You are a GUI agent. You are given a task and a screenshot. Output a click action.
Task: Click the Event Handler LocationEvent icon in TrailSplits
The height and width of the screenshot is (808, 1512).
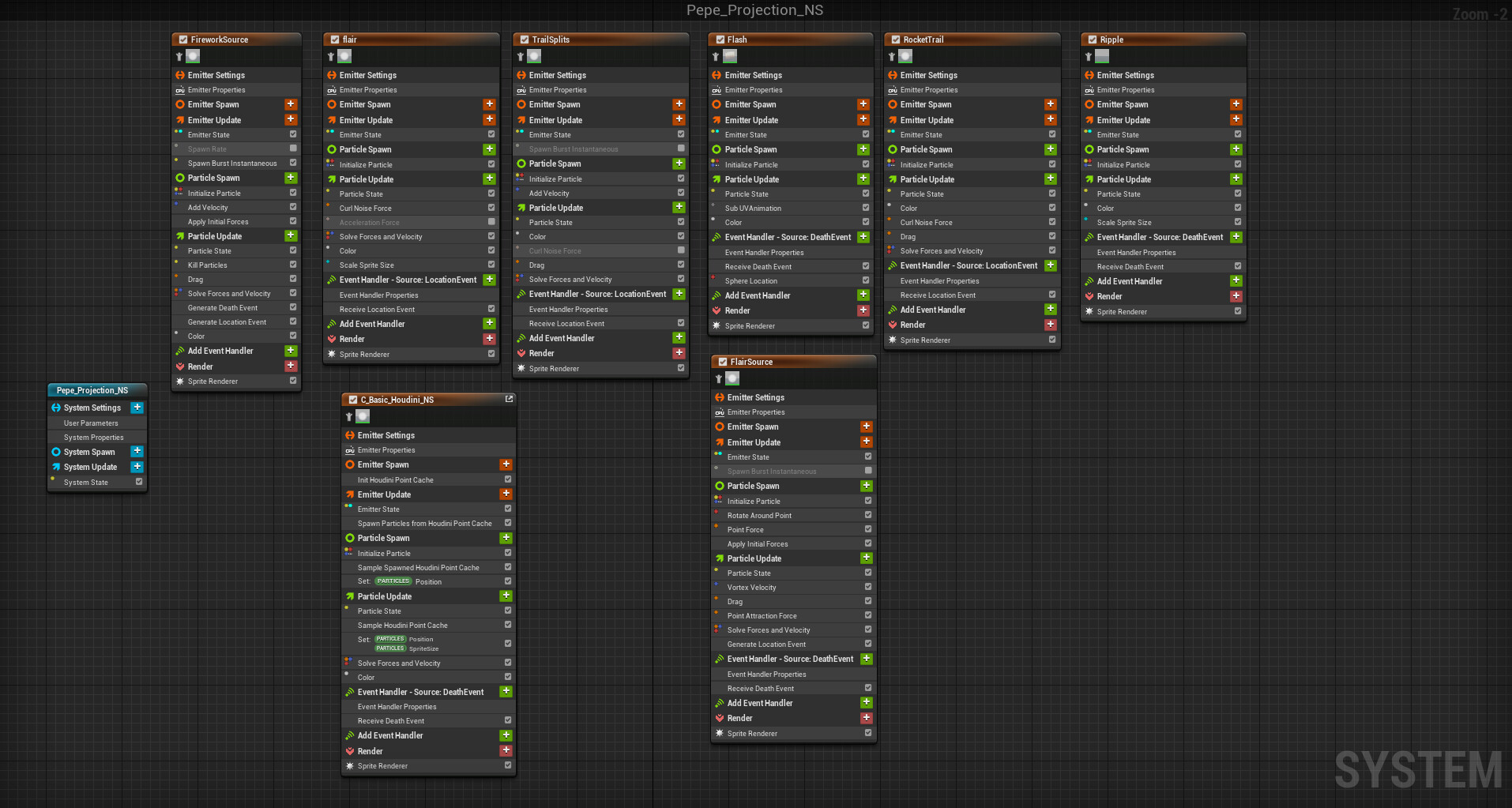coord(522,293)
